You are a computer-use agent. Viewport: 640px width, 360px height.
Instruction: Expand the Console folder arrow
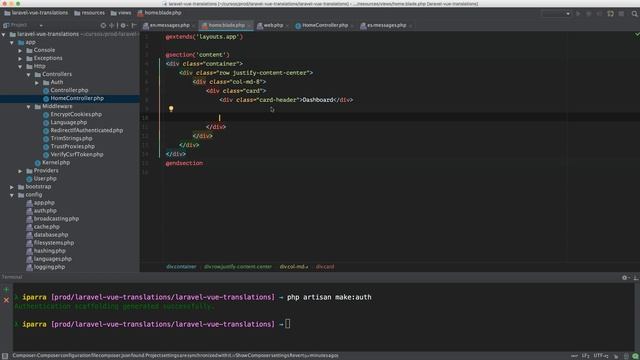(20, 51)
